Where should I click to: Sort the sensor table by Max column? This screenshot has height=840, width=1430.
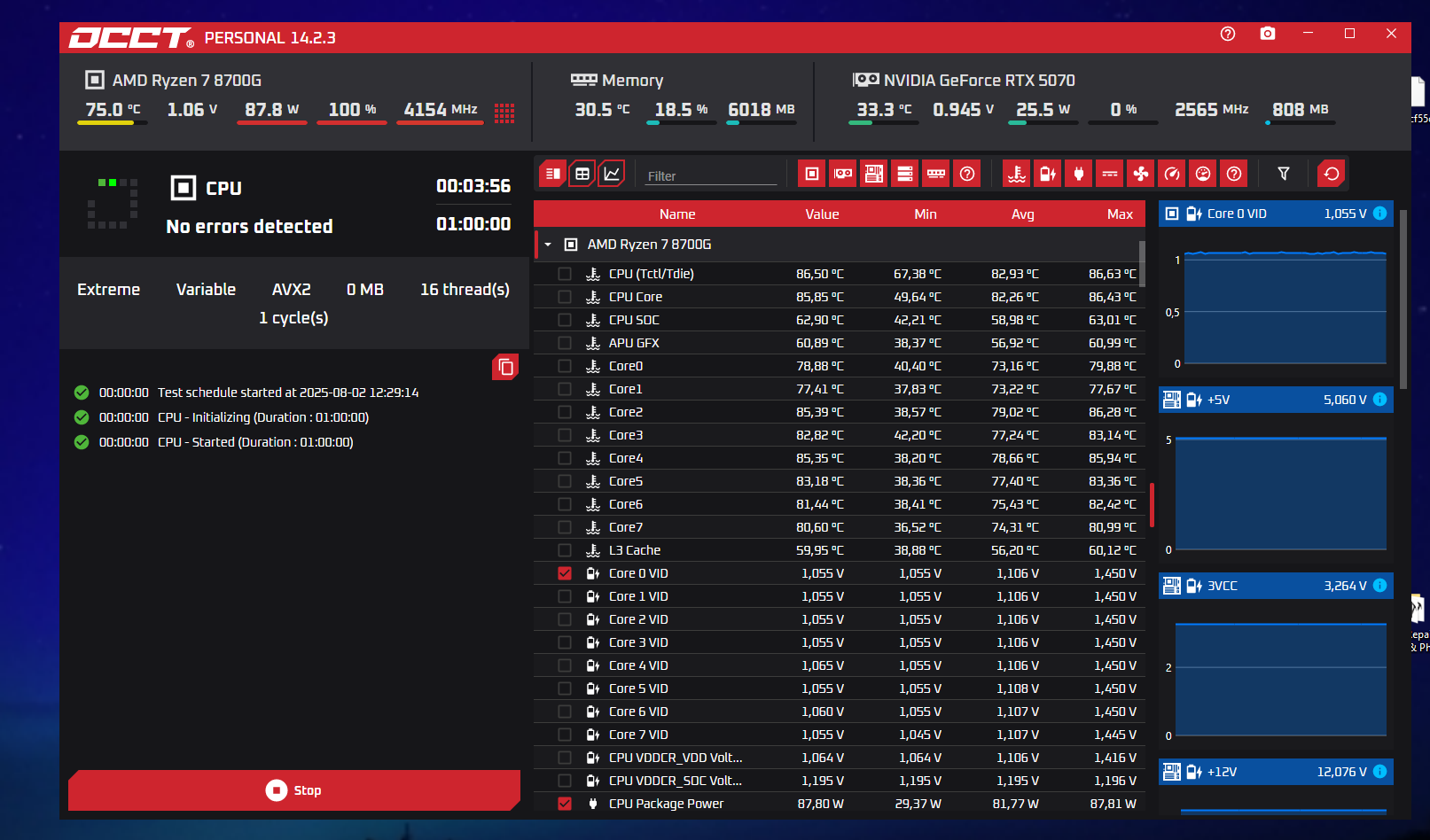coord(1119,214)
